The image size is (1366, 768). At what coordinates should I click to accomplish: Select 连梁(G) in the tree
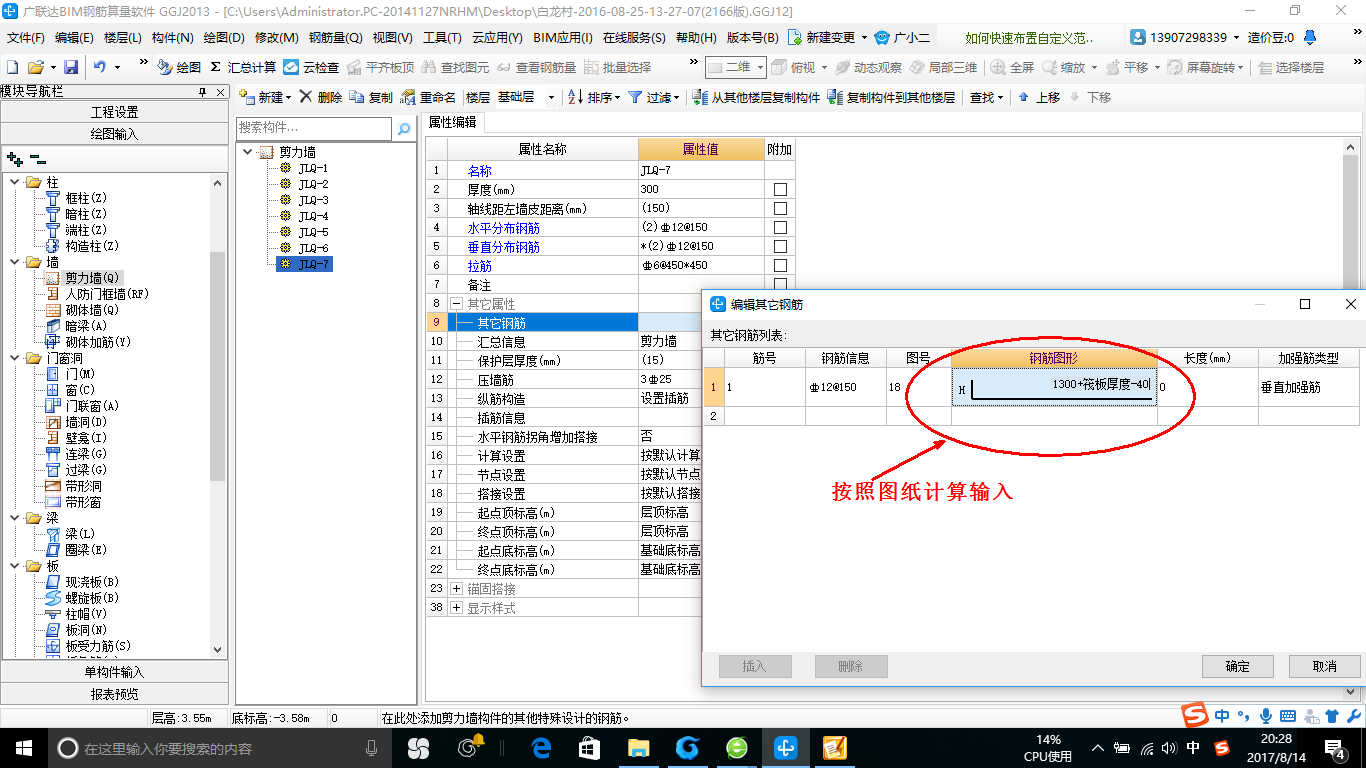tap(86, 454)
